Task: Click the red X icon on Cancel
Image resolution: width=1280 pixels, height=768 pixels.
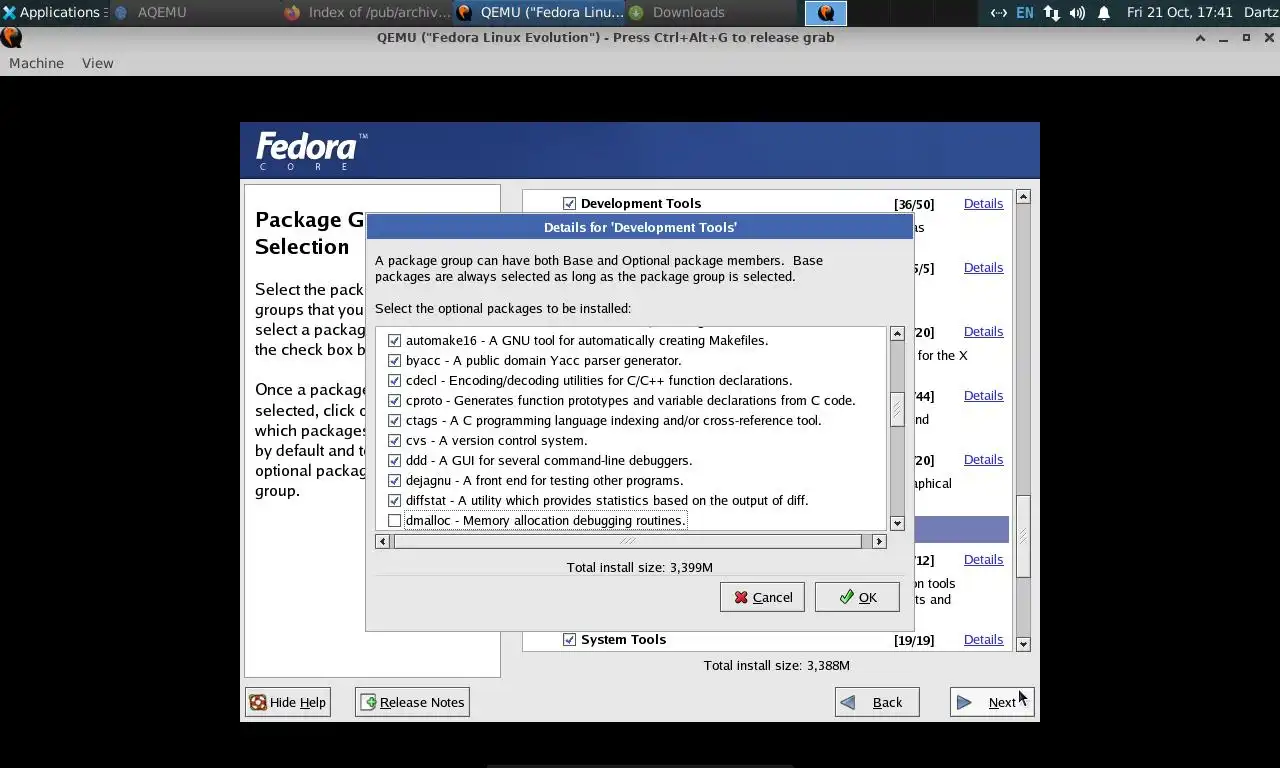Action: click(741, 597)
